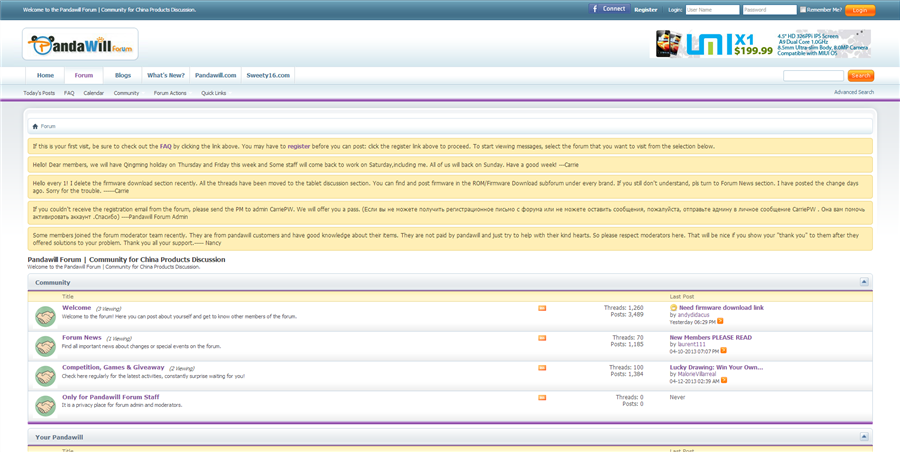This screenshot has width=900, height=452.
Task: Click the Threads: 1,260 count text
Action: tap(623, 308)
